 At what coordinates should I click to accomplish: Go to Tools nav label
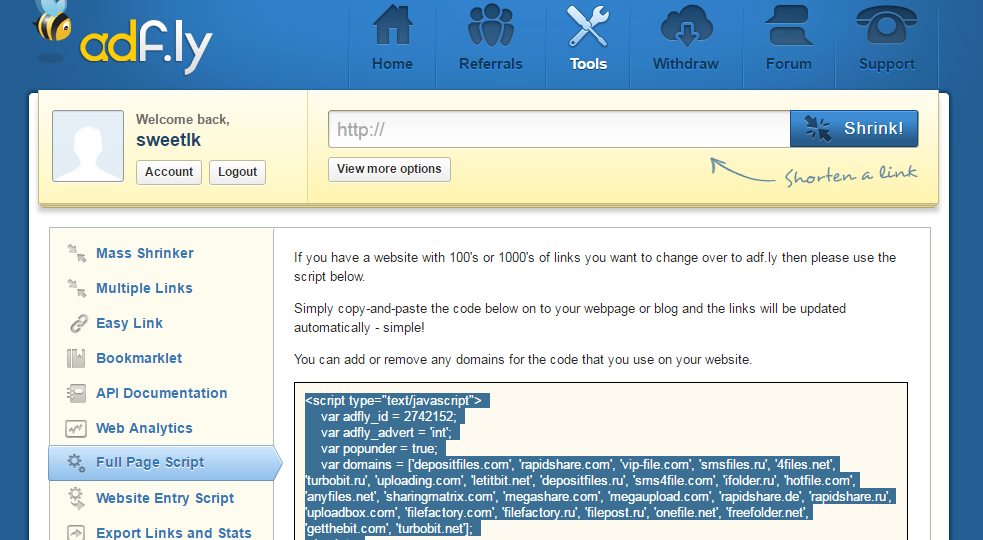[x=588, y=64]
